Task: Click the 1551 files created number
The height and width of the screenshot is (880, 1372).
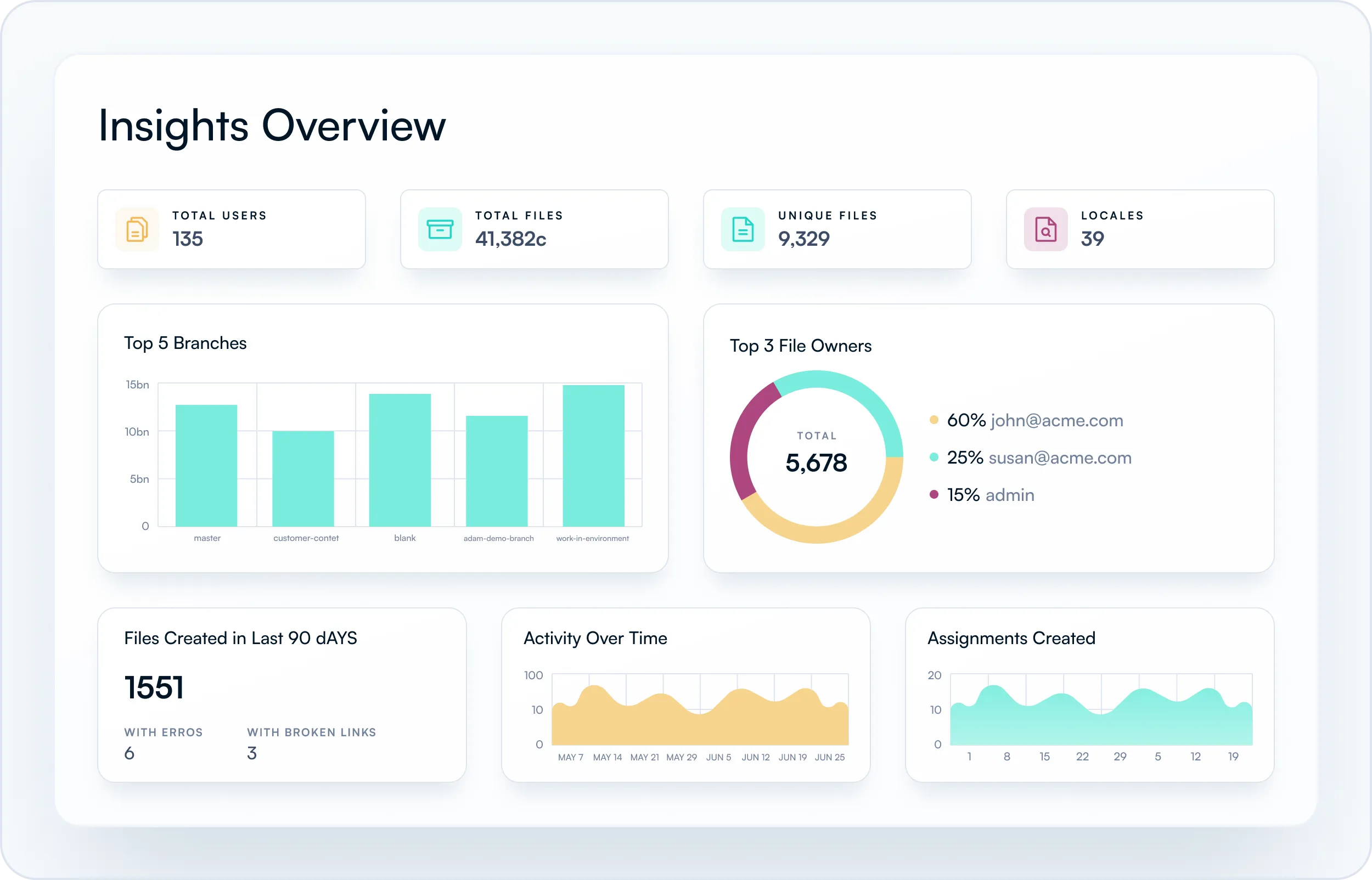Action: pyautogui.click(x=154, y=687)
